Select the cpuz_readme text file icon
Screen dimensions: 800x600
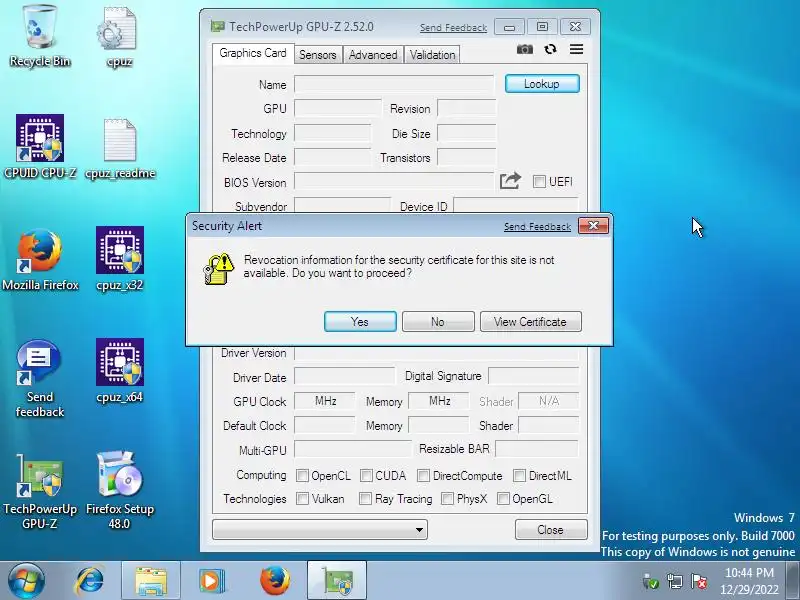(x=120, y=149)
